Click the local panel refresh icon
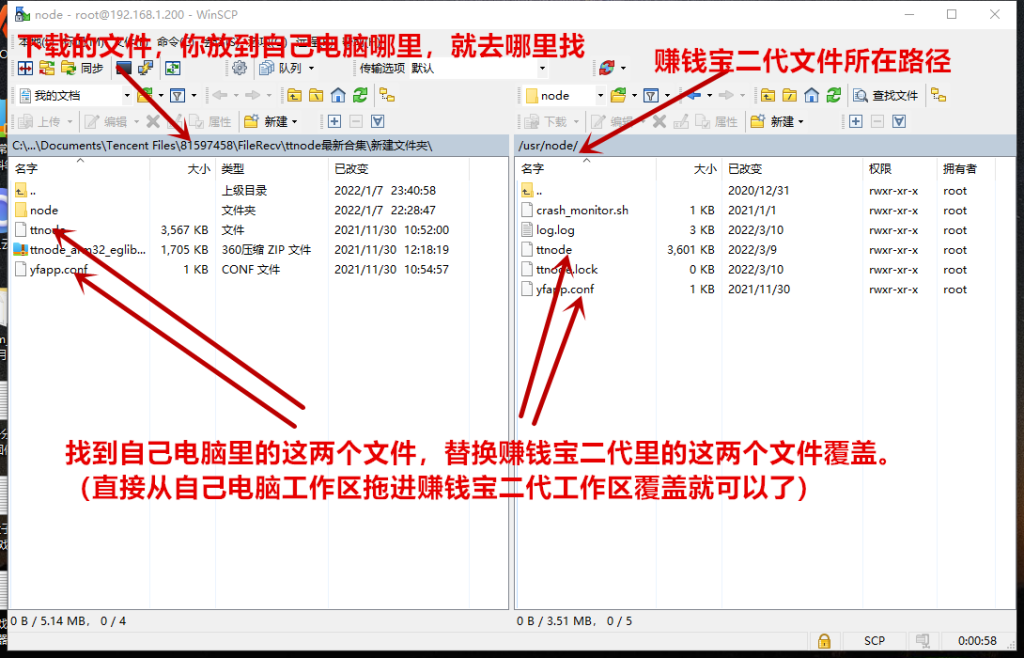Screen dimensions: 1024x658 point(359,96)
